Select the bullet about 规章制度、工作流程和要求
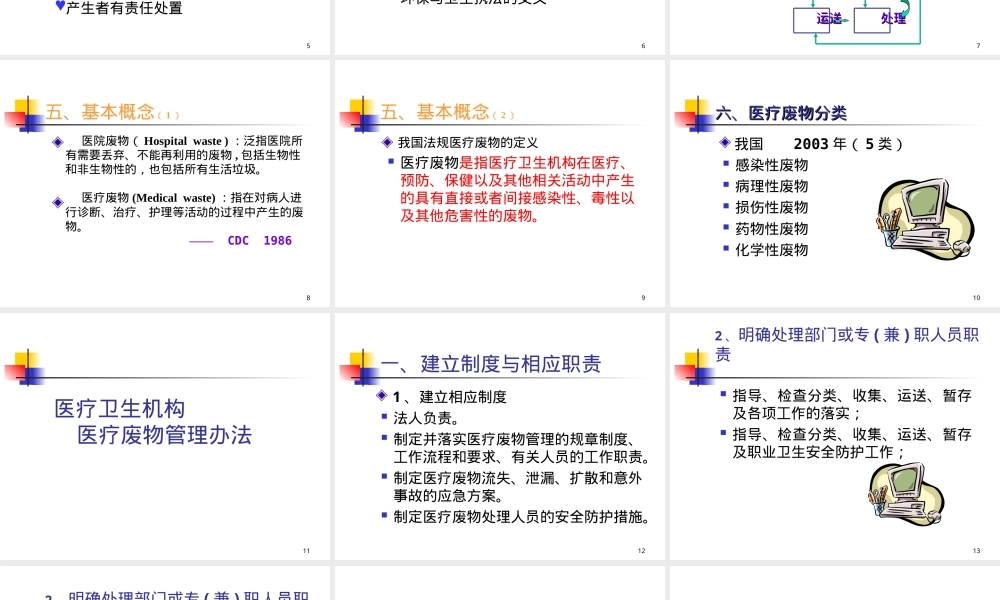 [522, 448]
